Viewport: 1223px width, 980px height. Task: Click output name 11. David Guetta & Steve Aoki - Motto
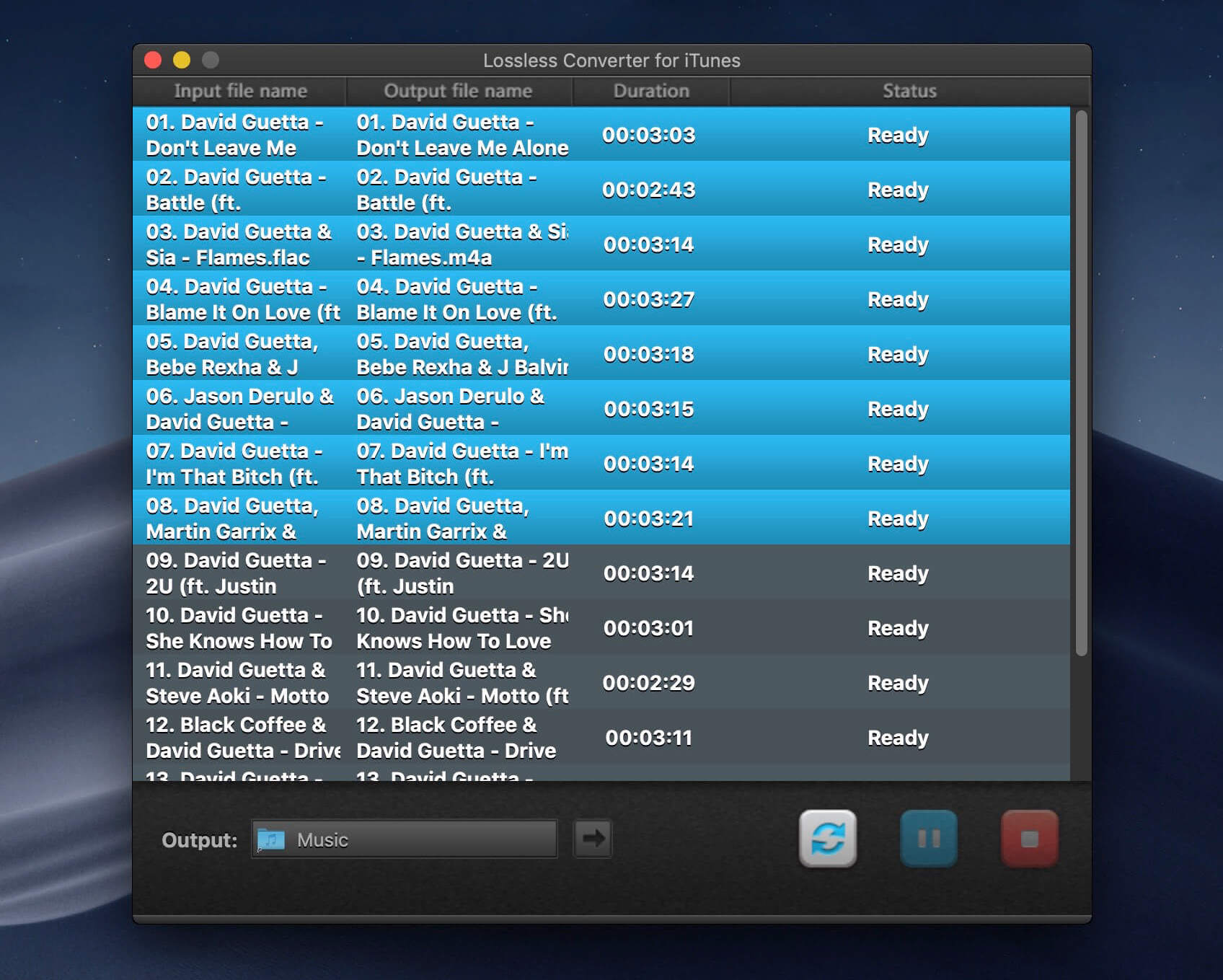(462, 683)
